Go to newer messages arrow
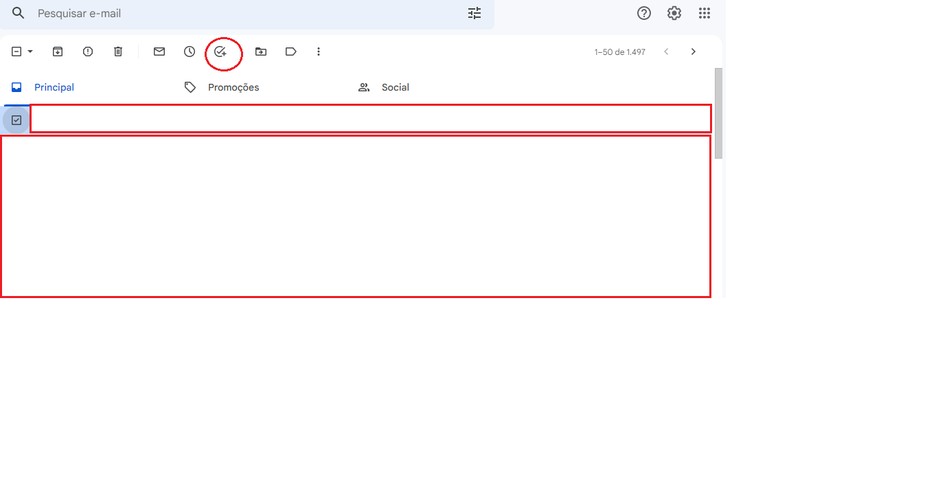The width and height of the screenshot is (938, 500). pos(666,52)
